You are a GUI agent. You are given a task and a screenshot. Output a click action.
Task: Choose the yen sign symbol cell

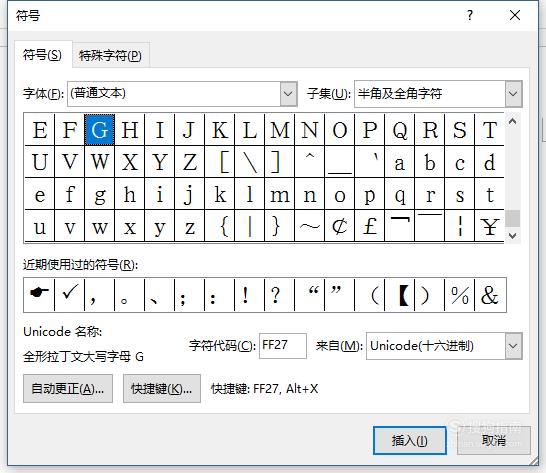click(x=490, y=226)
